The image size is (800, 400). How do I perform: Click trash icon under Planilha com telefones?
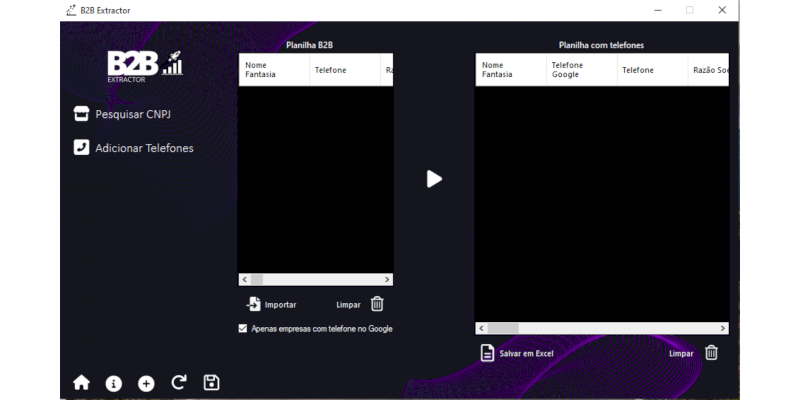pos(711,353)
